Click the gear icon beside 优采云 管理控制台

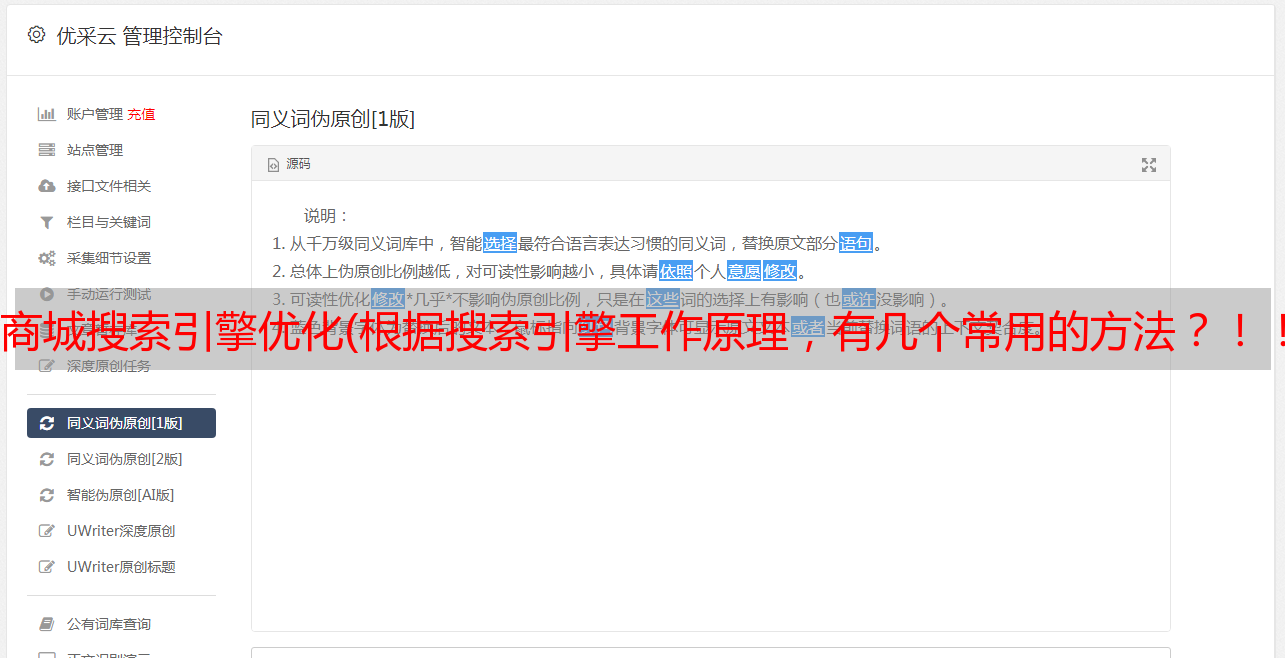[x=36, y=35]
